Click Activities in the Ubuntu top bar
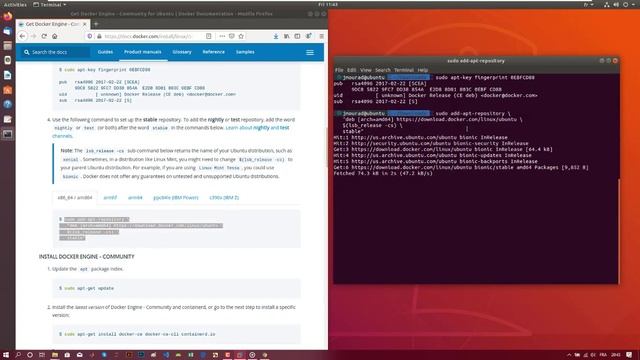This screenshot has height=360, width=640. (x=15, y=4)
